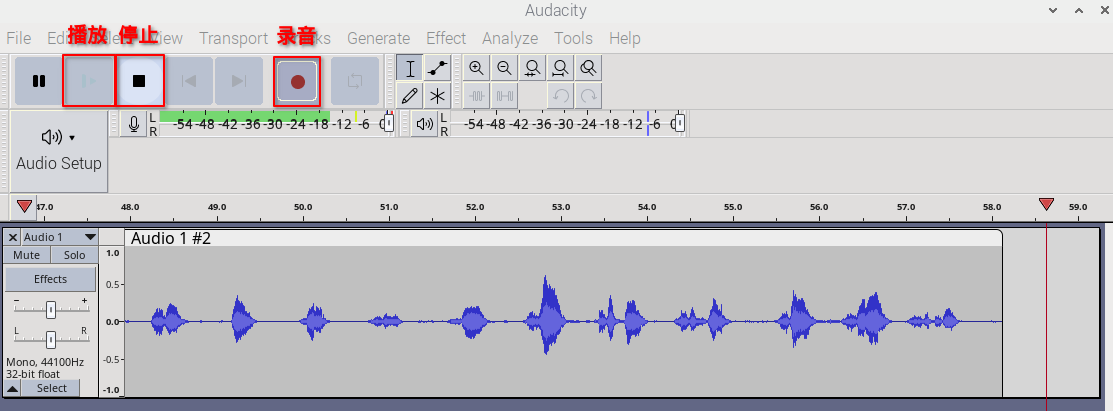Zoom in on the waveform
This screenshot has height=411, width=1113.
pyautogui.click(x=476, y=68)
